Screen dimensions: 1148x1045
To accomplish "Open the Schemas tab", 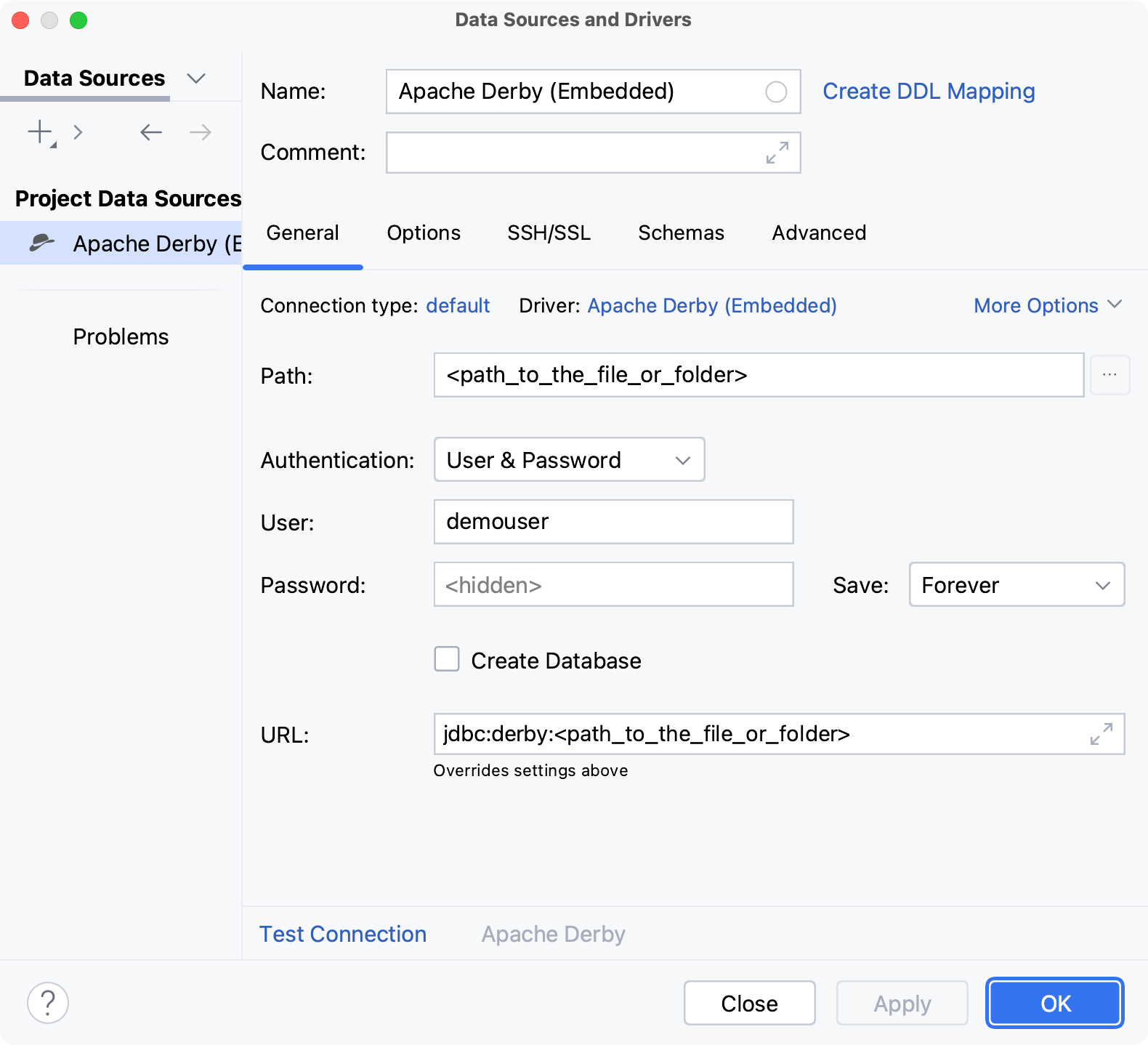I will coord(681,233).
